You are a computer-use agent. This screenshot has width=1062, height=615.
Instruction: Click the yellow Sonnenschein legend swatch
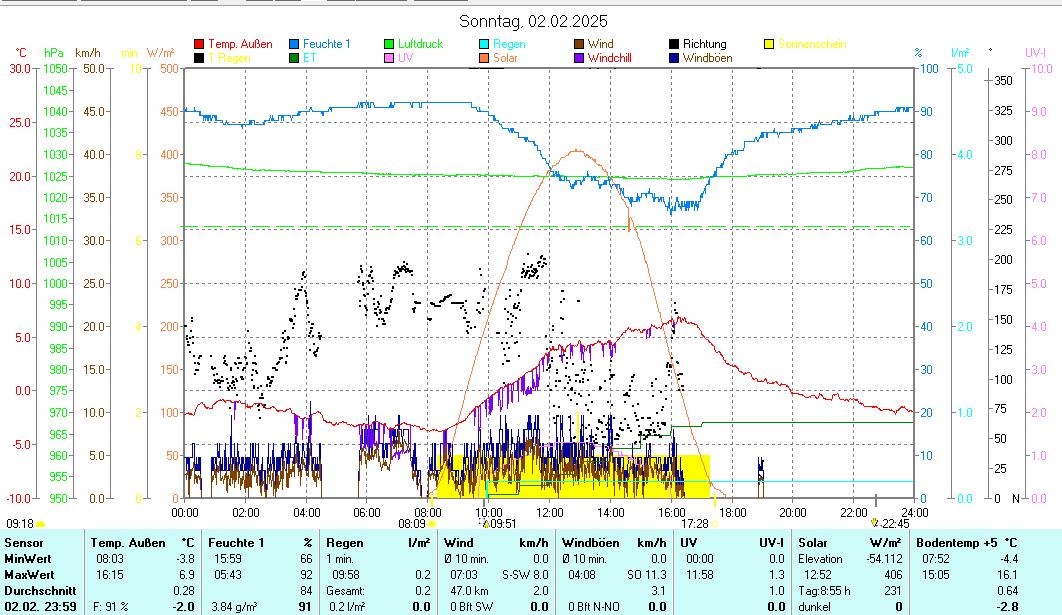[769, 44]
